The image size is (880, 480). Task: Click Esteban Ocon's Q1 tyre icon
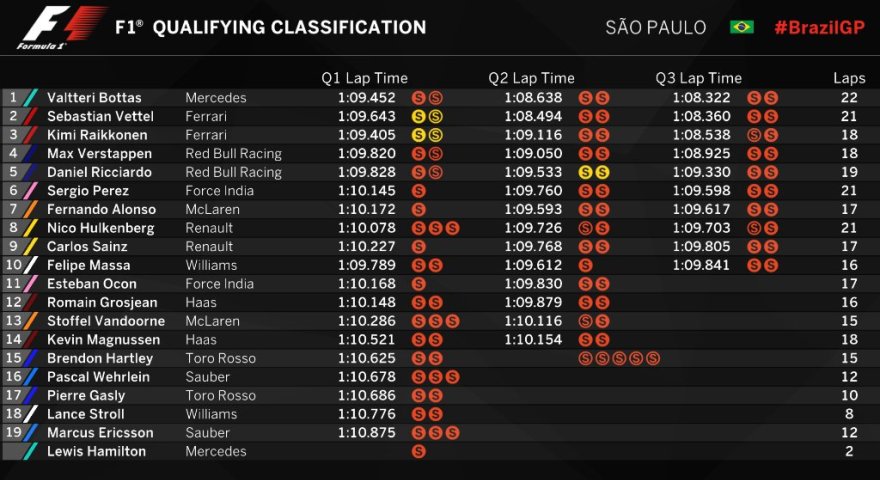pyautogui.click(x=418, y=284)
